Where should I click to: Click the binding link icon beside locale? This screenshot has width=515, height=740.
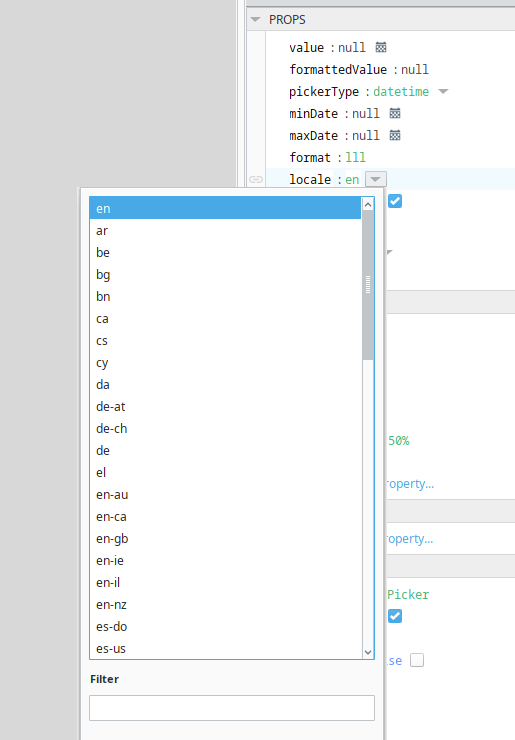tap(256, 179)
